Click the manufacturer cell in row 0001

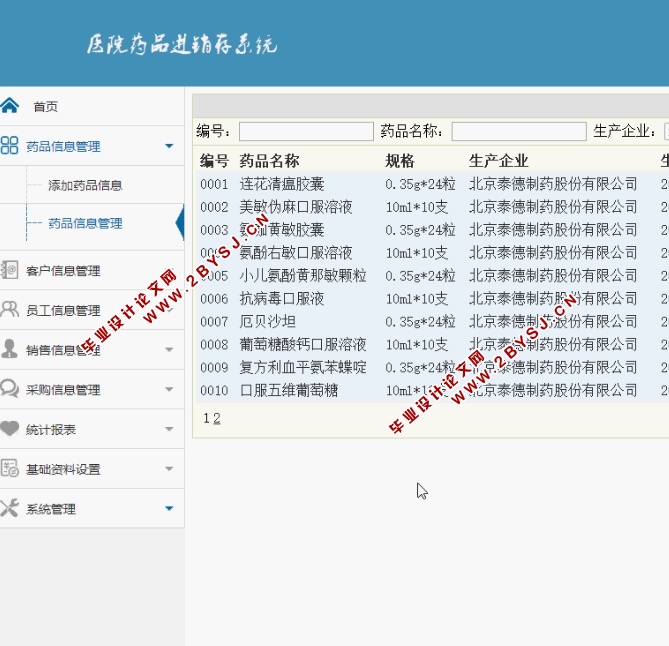553,184
